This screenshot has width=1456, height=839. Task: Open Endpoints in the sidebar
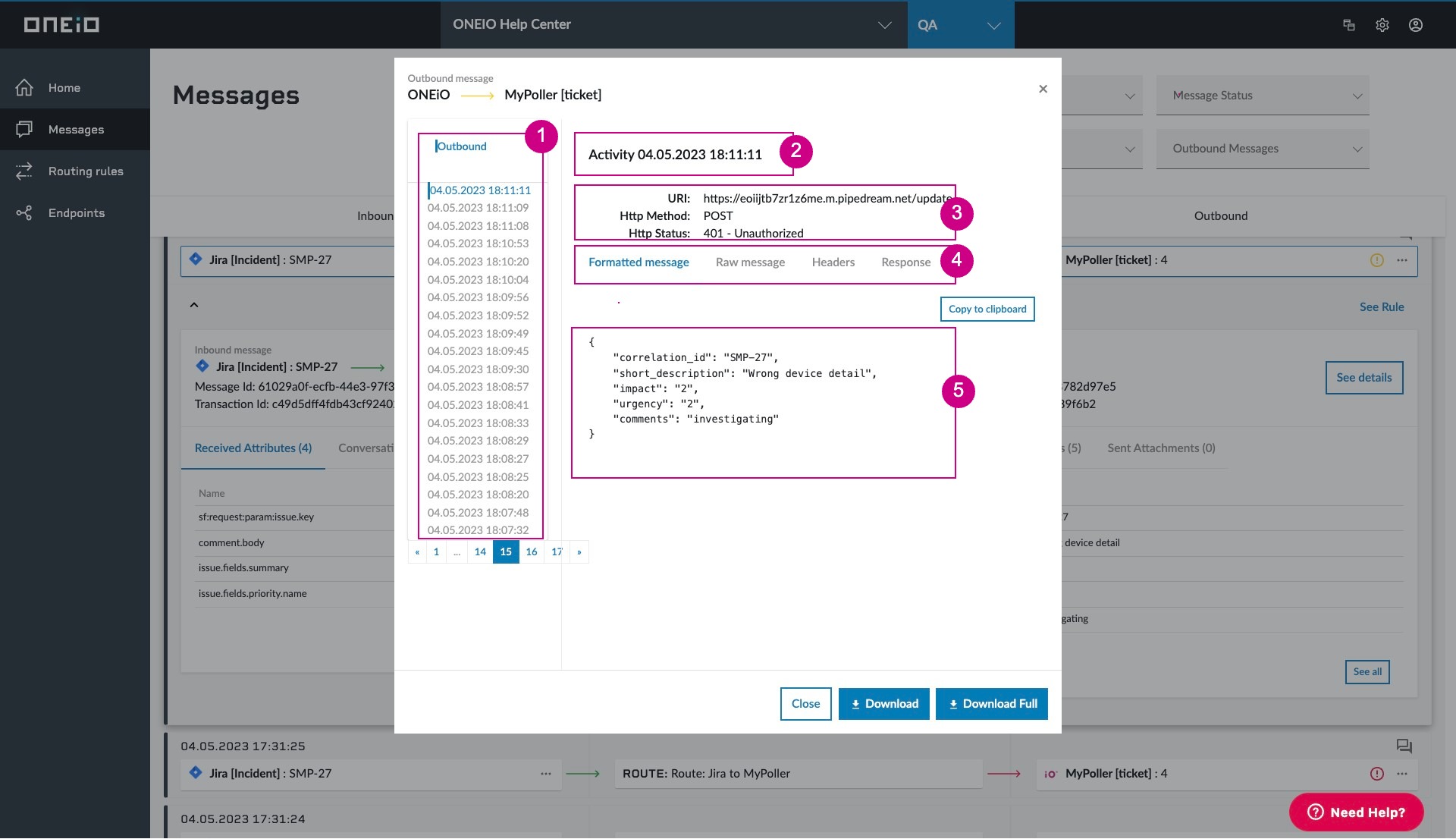[x=75, y=213]
